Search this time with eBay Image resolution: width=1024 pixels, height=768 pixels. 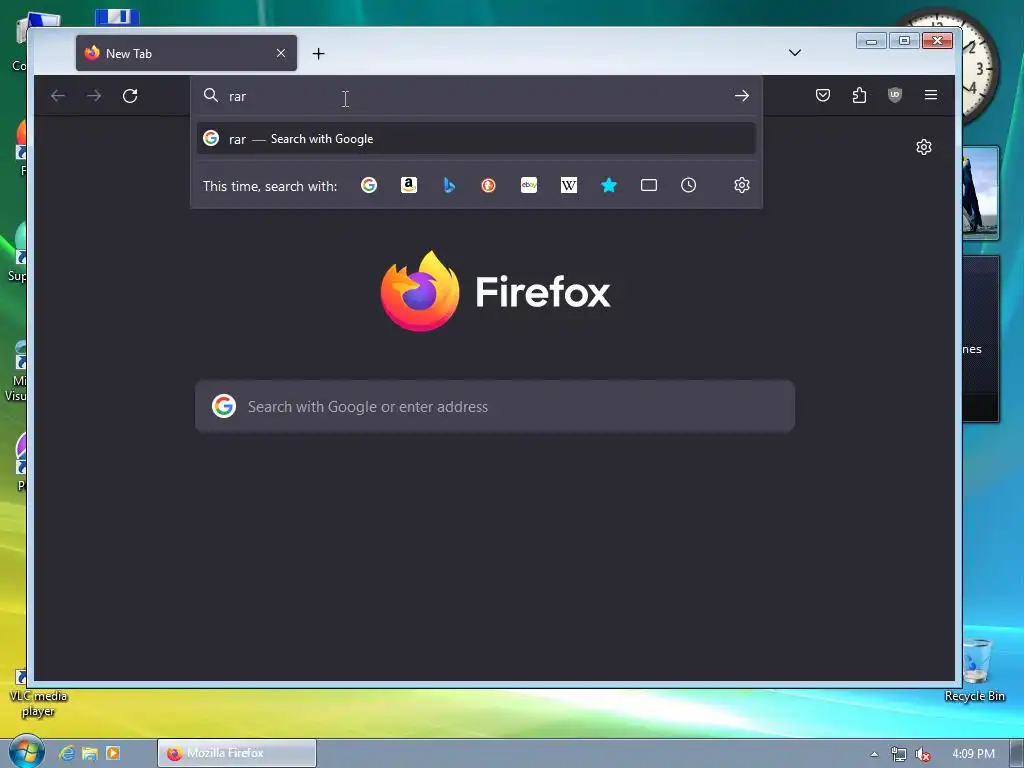tap(529, 185)
